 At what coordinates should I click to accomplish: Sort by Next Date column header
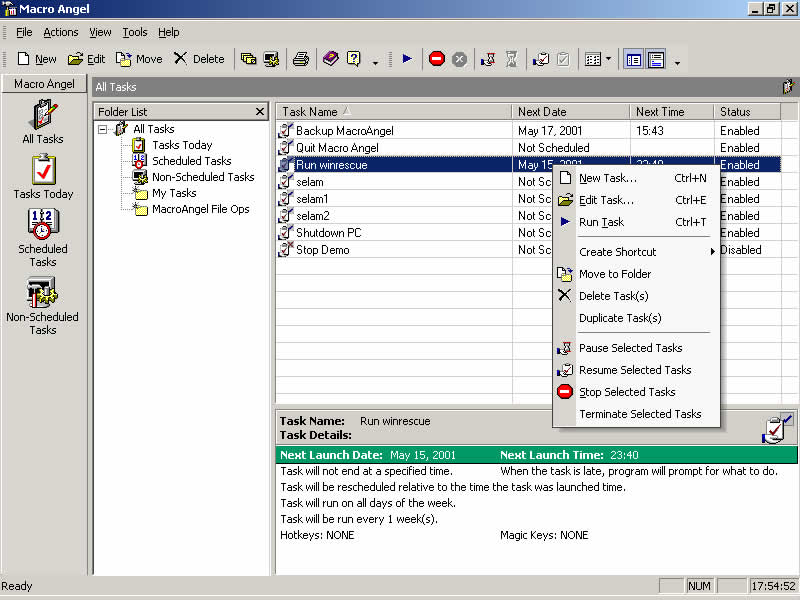[x=570, y=112]
